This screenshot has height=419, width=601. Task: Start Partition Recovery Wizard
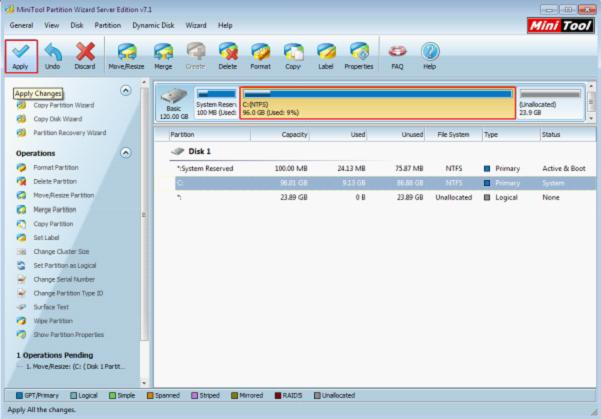coord(61,133)
